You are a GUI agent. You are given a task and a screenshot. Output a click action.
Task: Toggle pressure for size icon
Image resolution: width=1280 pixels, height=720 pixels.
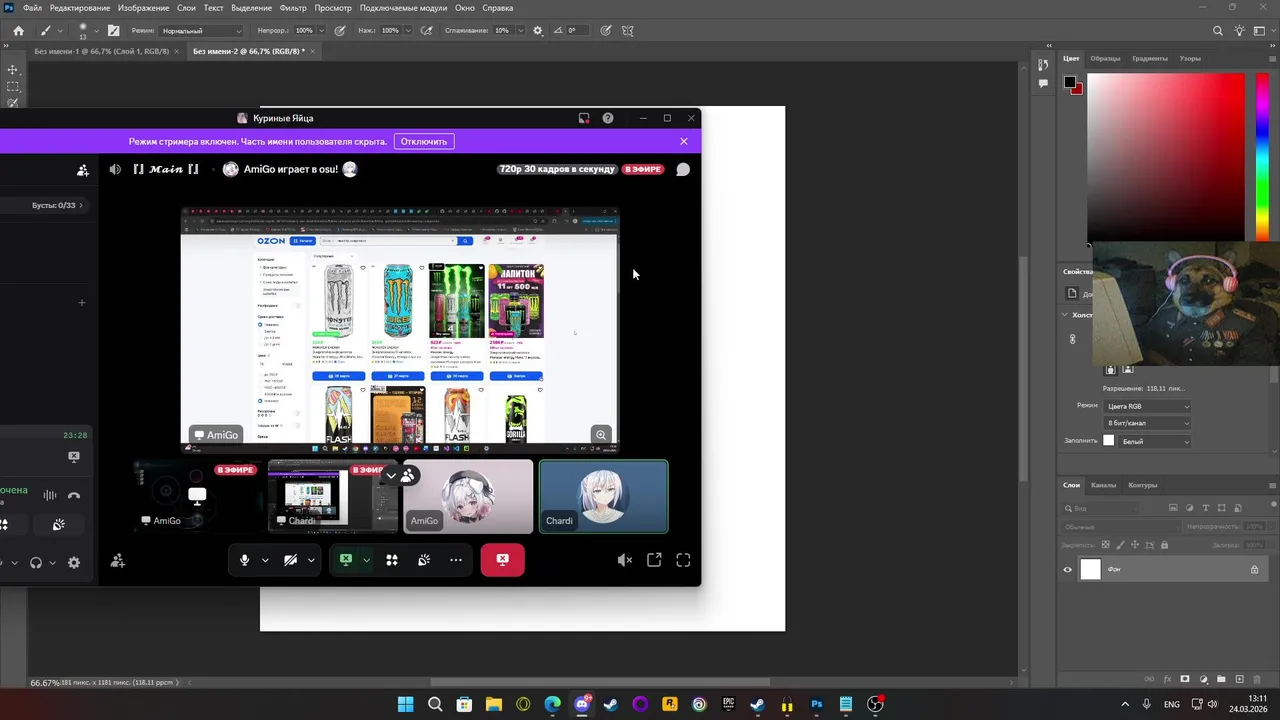(x=606, y=31)
